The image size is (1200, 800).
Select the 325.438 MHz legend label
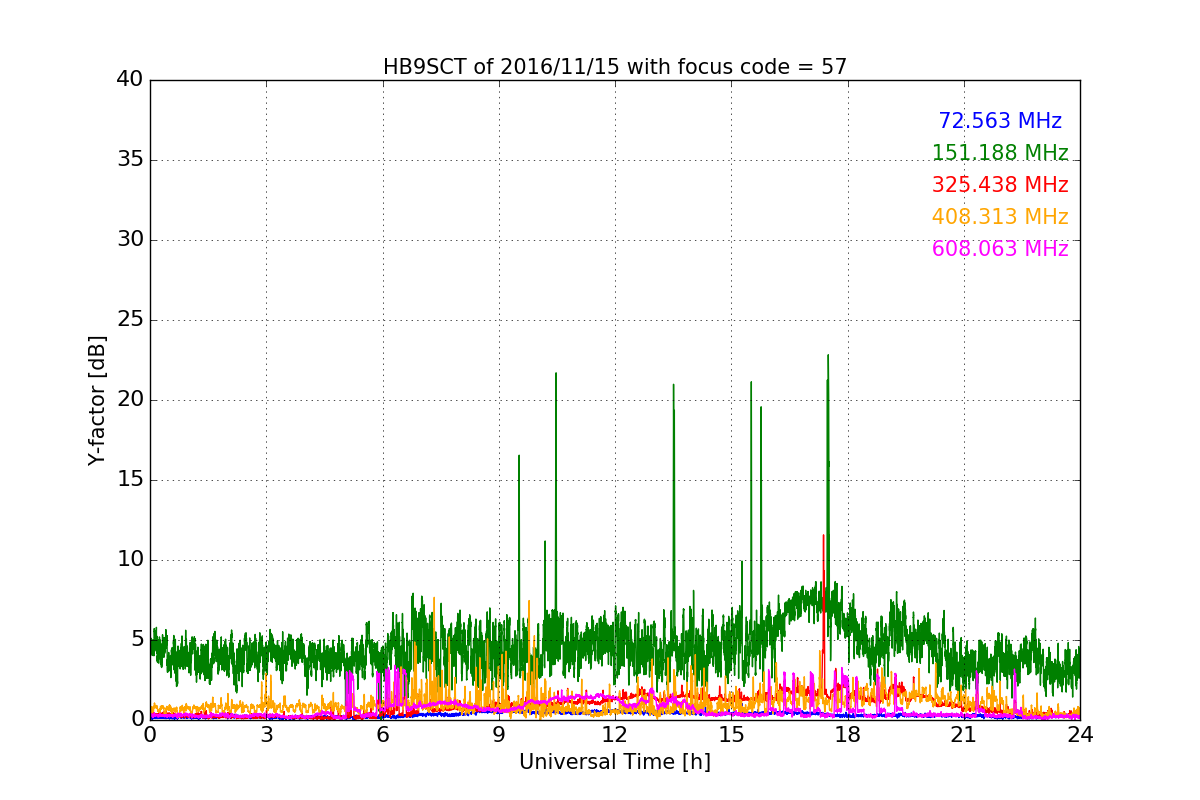pos(1000,185)
